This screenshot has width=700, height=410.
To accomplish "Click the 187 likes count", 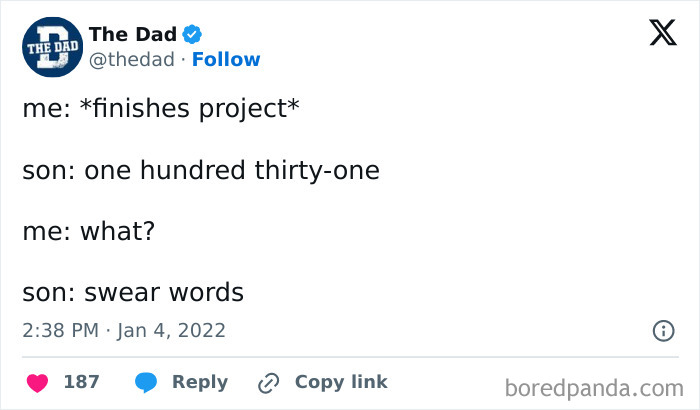I will coord(81,382).
